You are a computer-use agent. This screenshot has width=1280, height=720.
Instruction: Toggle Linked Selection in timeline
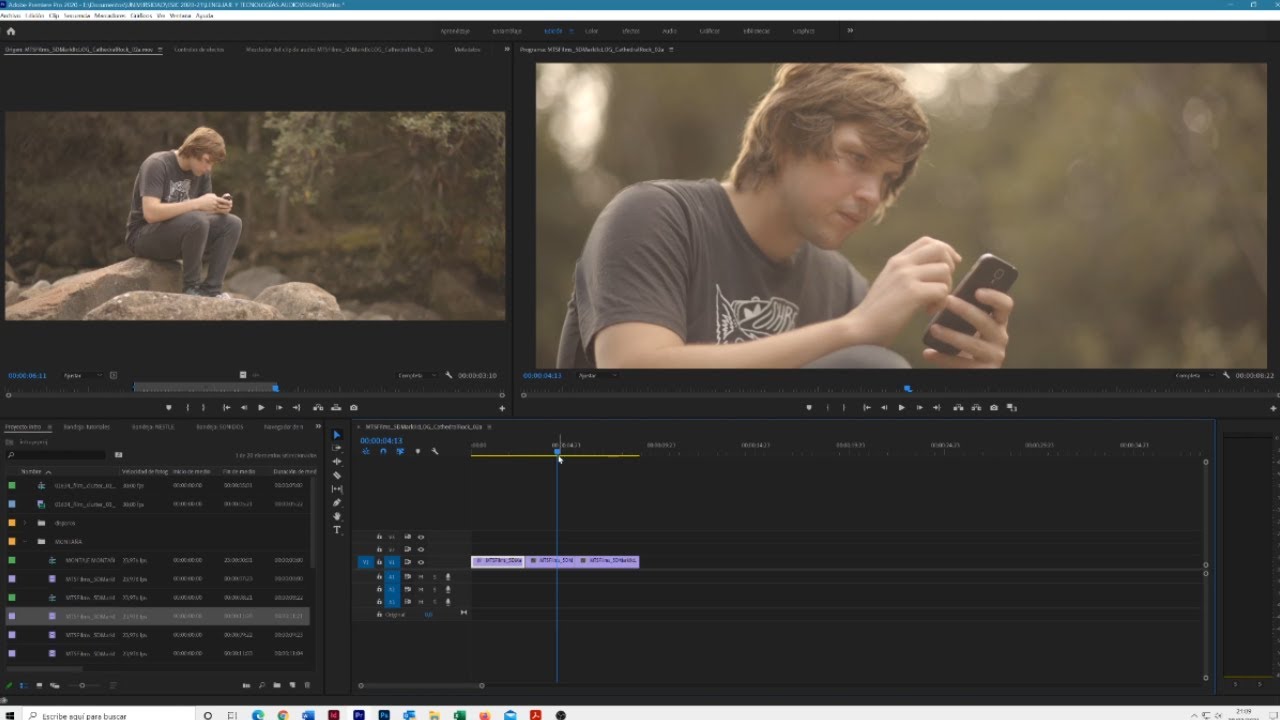(x=400, y=452)
